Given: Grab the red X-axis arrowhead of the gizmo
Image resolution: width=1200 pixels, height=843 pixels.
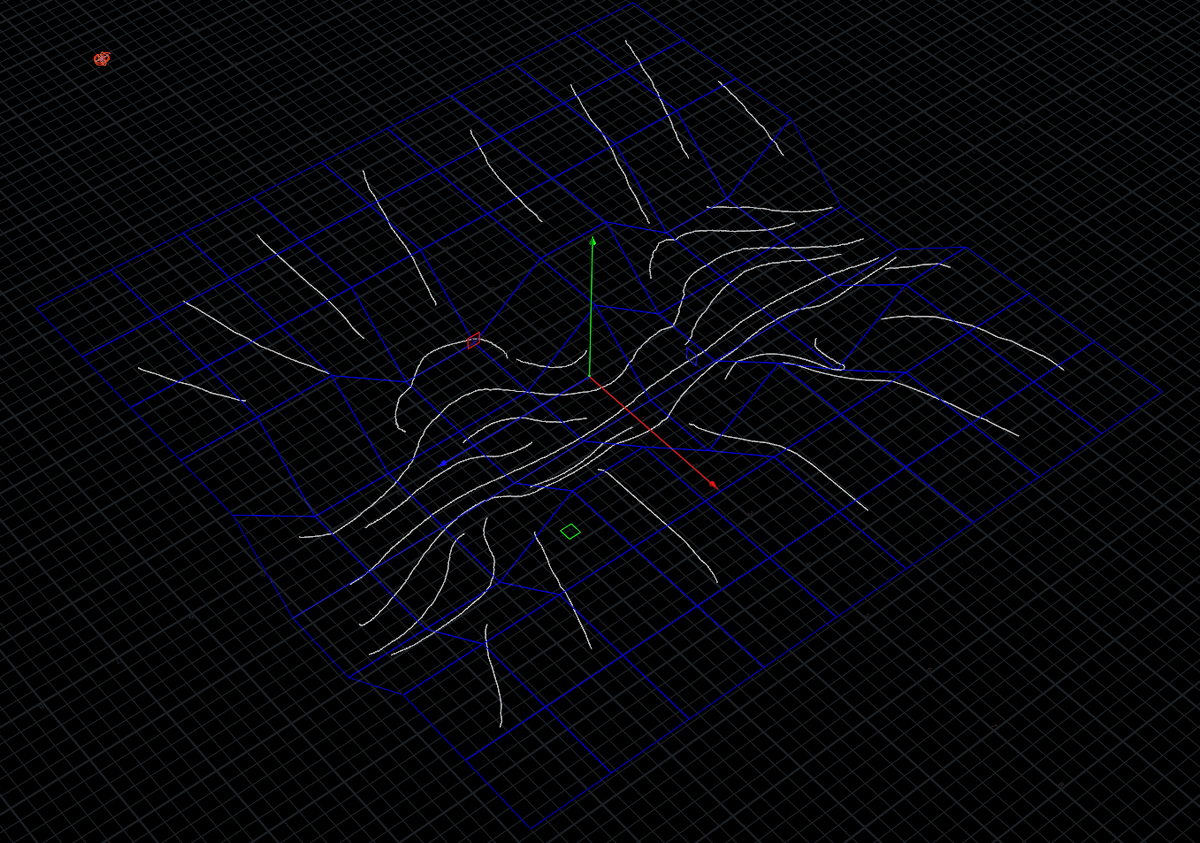Looking at the screenshot, I should (x=714, y=485).
